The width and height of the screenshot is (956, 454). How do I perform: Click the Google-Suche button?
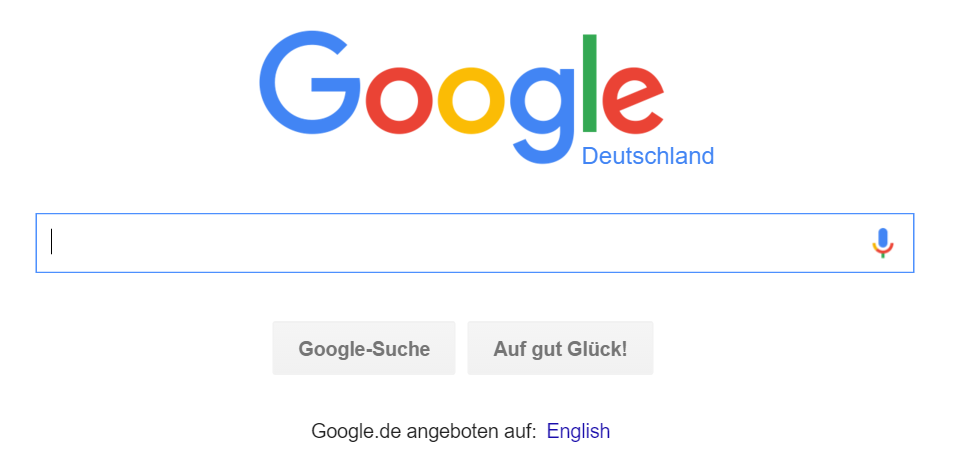364,348
